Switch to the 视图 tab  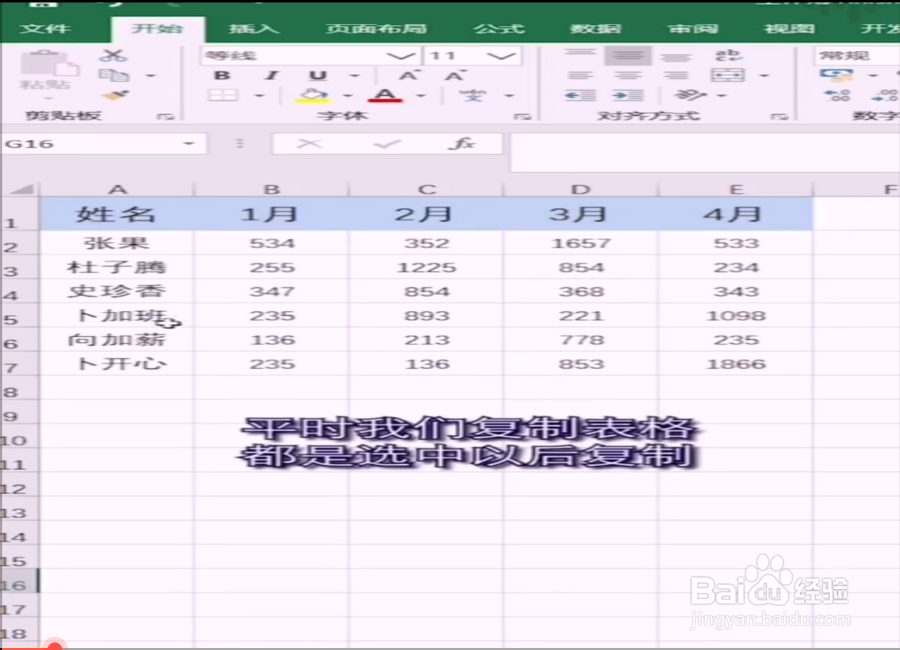click(789, 28)
